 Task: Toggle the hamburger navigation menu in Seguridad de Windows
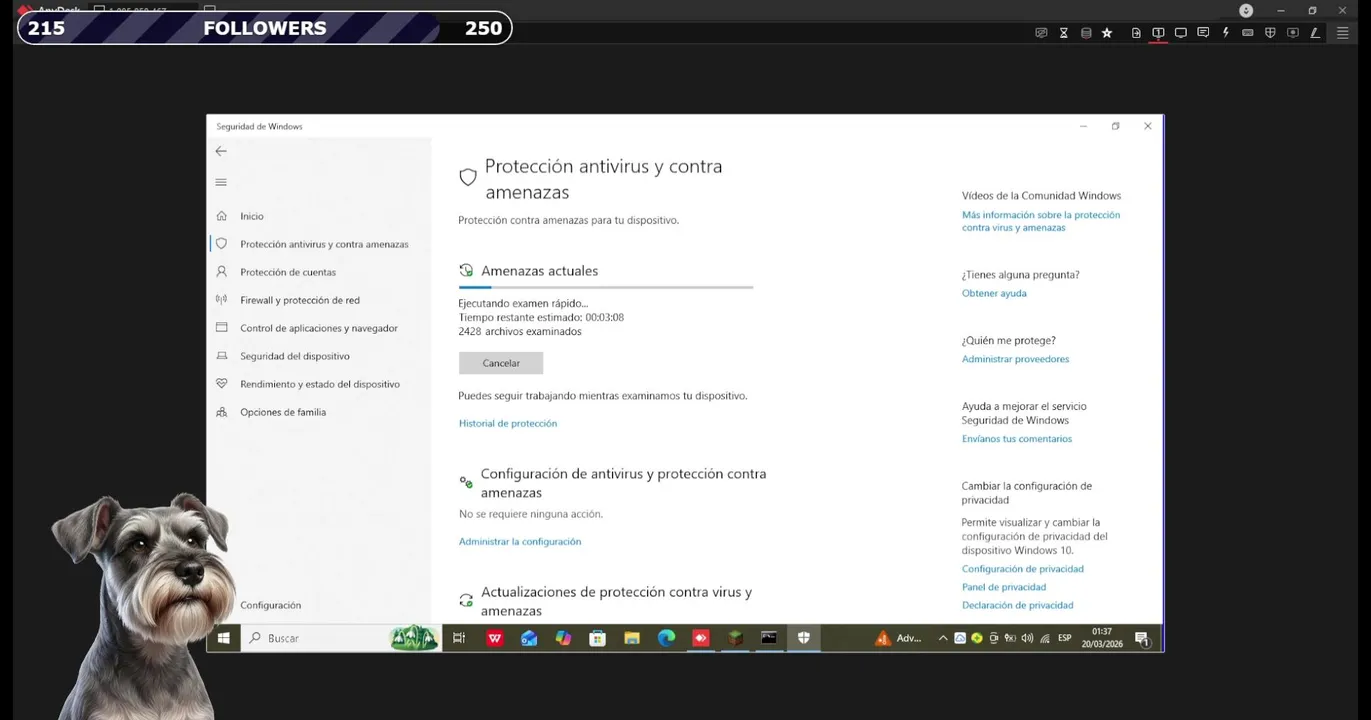pos(221,182)
